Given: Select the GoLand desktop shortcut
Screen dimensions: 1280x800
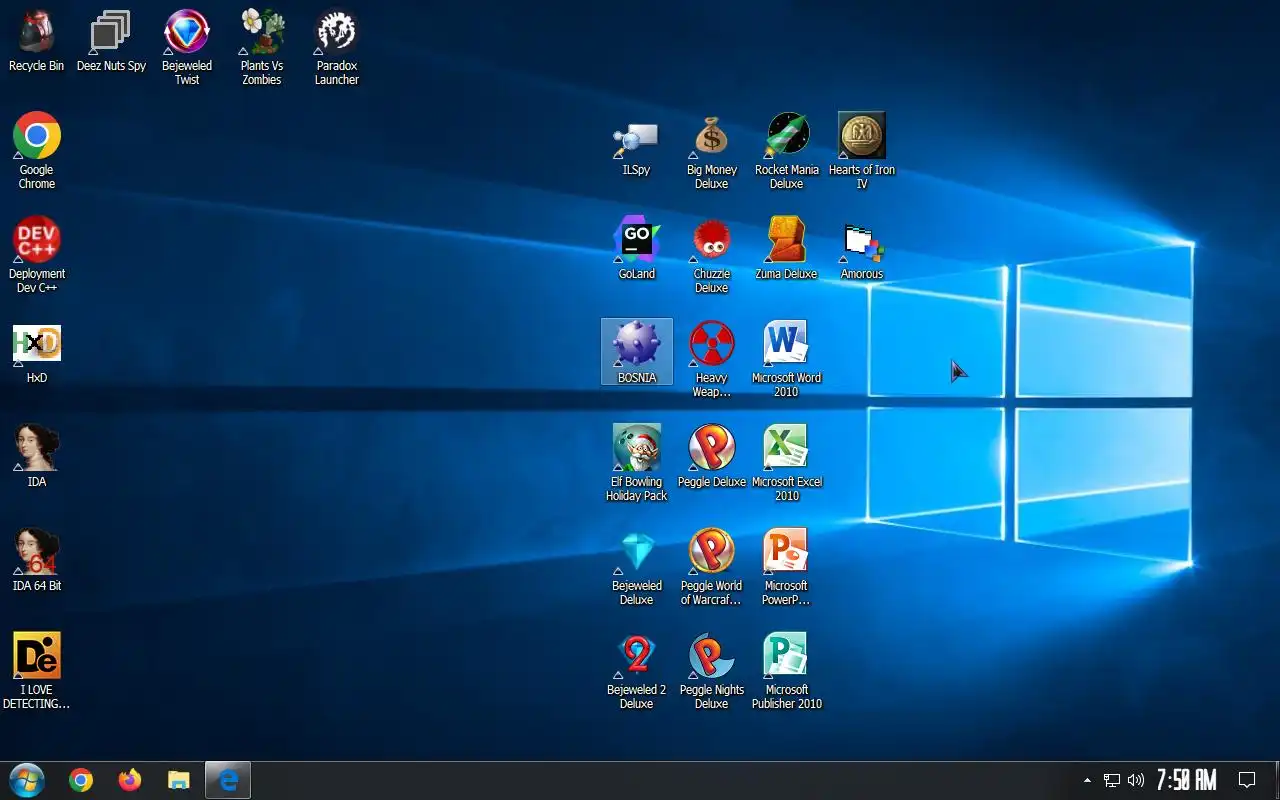Looking at the screenshot, I should point(637,249).
